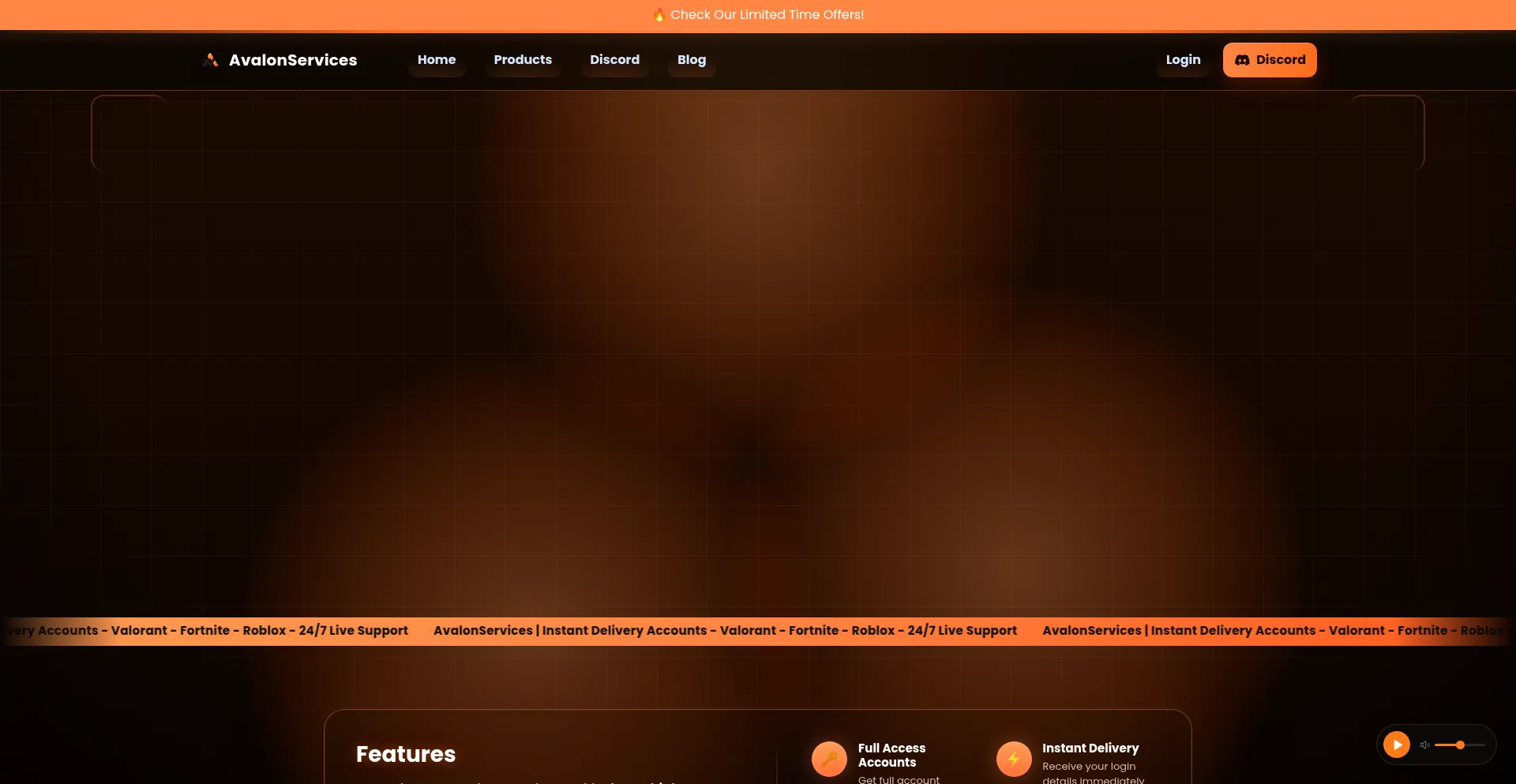Open the Products nav item
Screen dimensions: 1516x784
click(x=523, y=60)
